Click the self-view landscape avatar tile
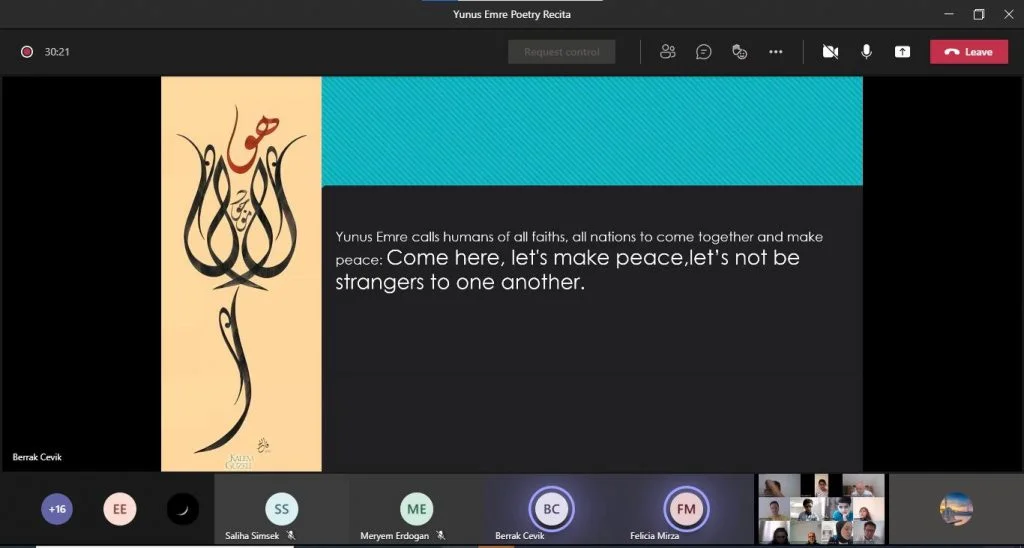The height and width of the screenshot is (548, 1024). [x=956, y=509]
